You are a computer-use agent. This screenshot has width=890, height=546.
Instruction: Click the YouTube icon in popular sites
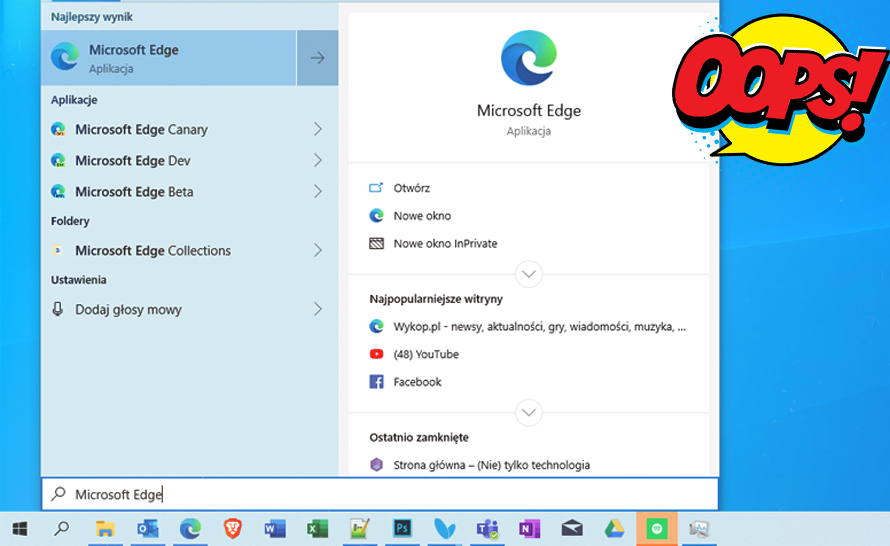(x=376, y=354)
